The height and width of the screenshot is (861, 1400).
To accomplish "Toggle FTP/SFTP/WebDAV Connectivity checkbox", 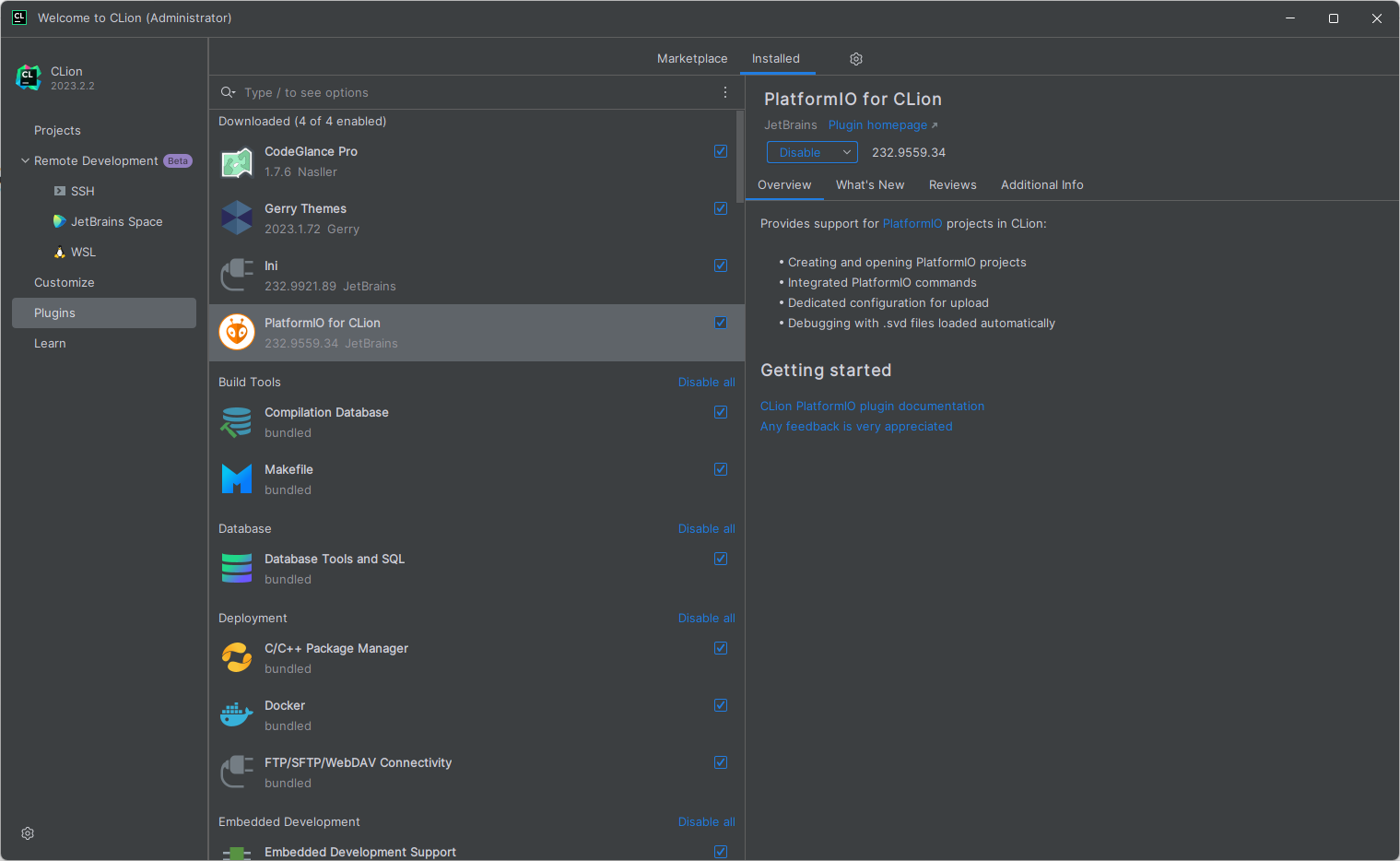I will point(721,762).
